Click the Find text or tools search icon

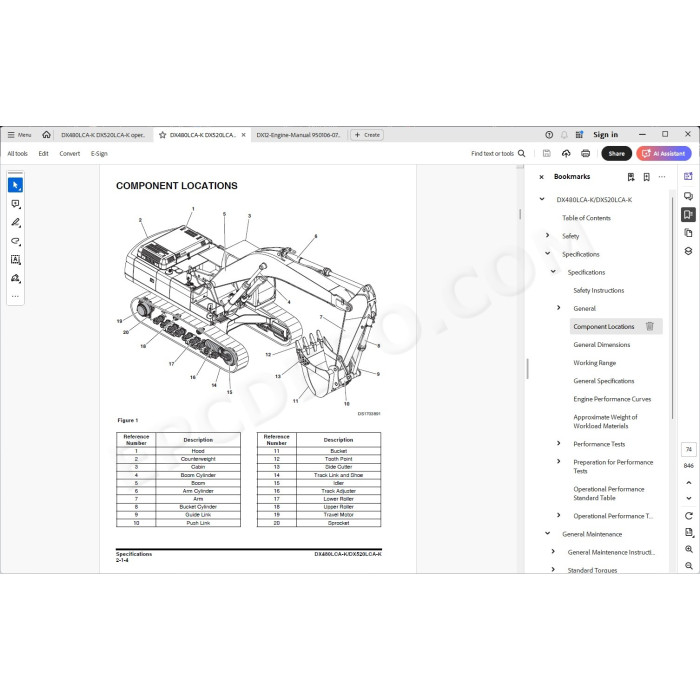(521, 154)
